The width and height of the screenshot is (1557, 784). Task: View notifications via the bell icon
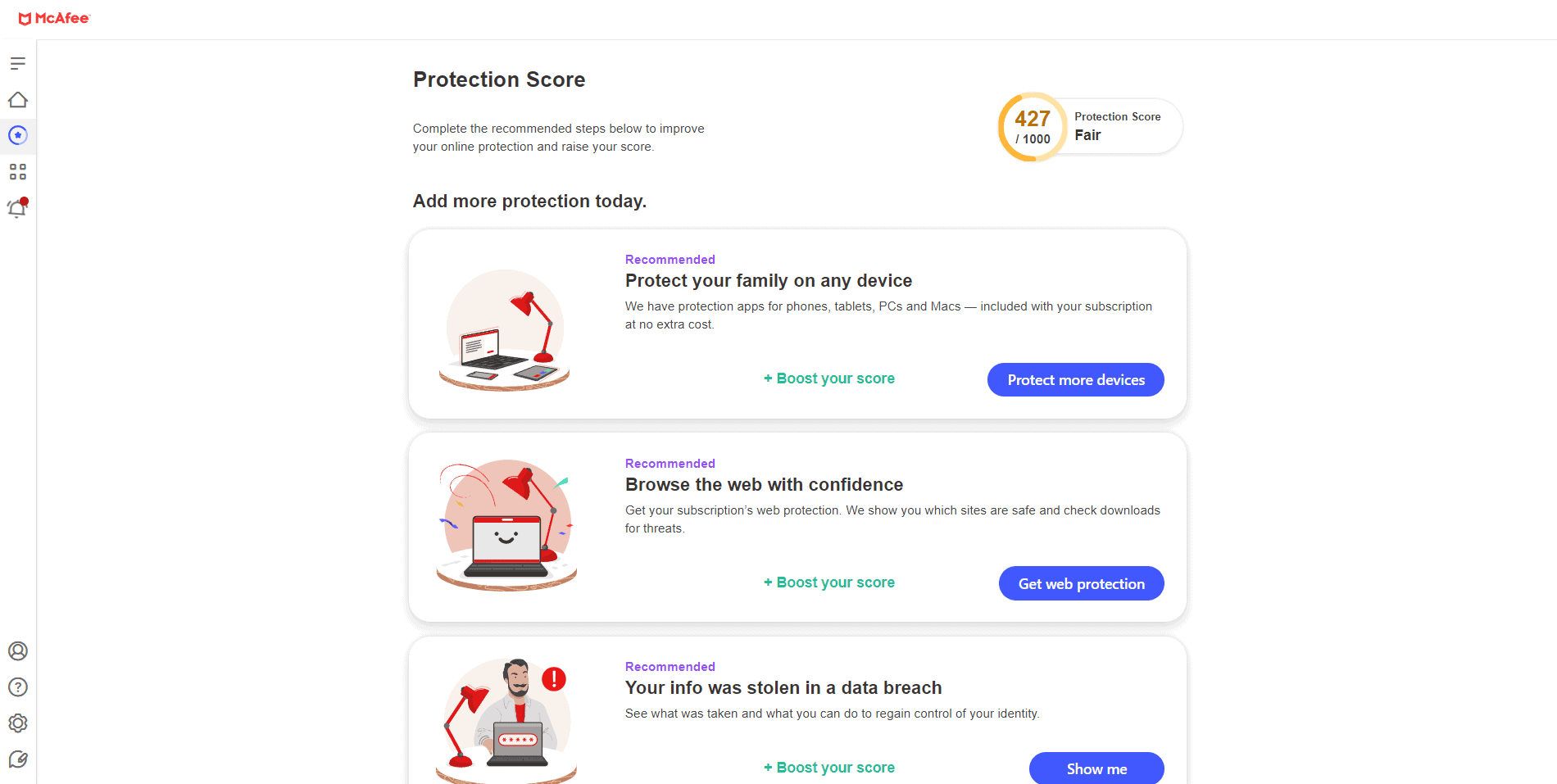click(18, 208)
